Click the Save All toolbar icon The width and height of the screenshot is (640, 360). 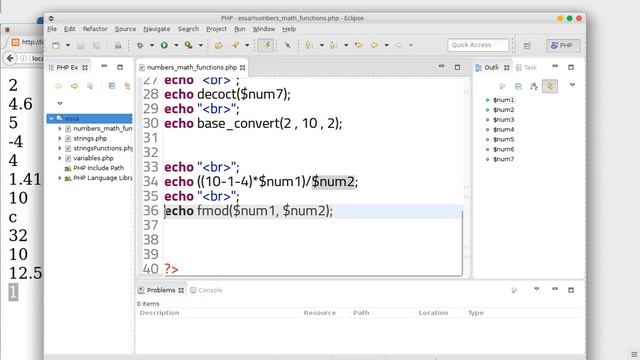point(96,45)
